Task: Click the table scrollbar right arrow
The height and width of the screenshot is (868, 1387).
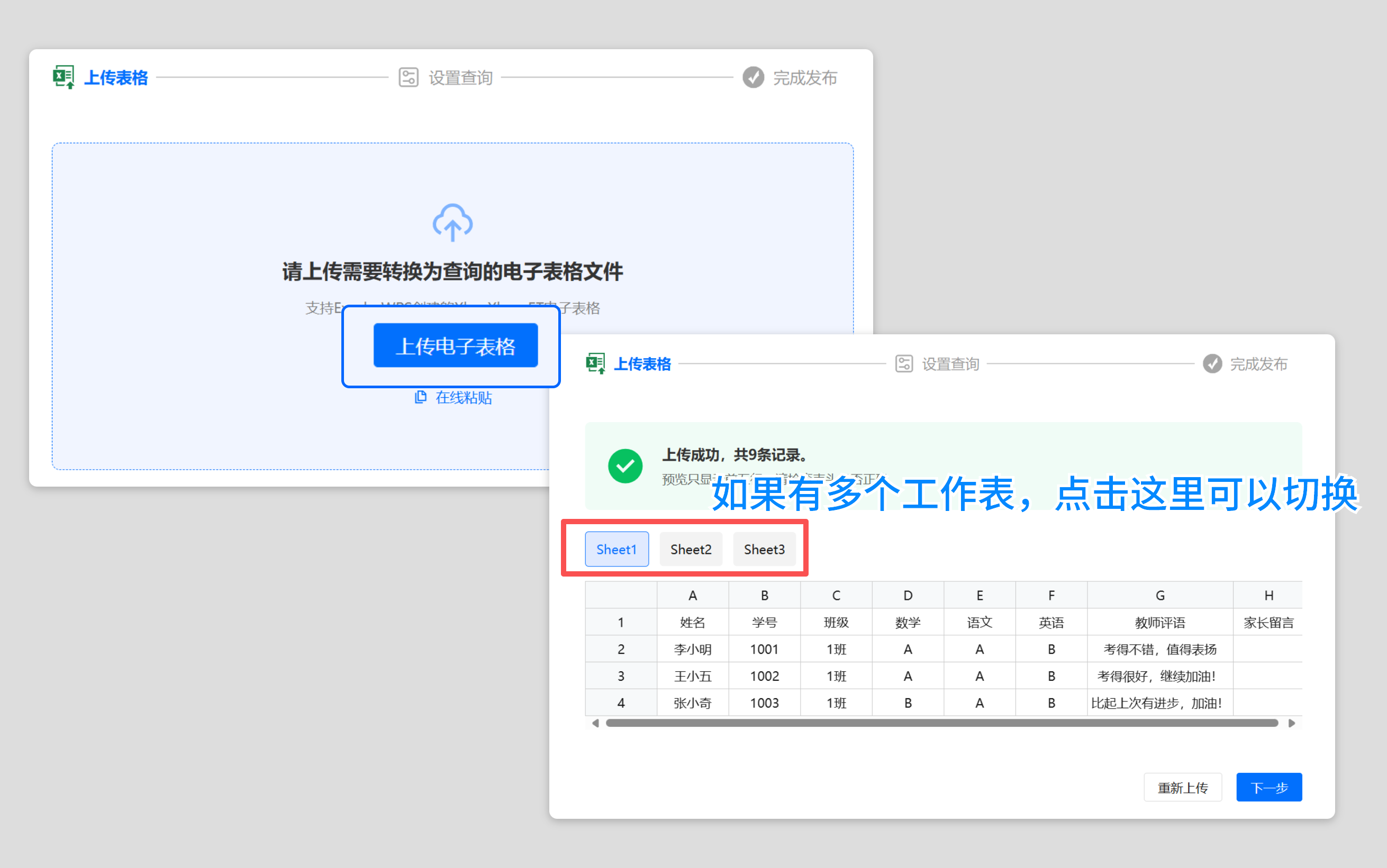Action: click(1292, 723)
